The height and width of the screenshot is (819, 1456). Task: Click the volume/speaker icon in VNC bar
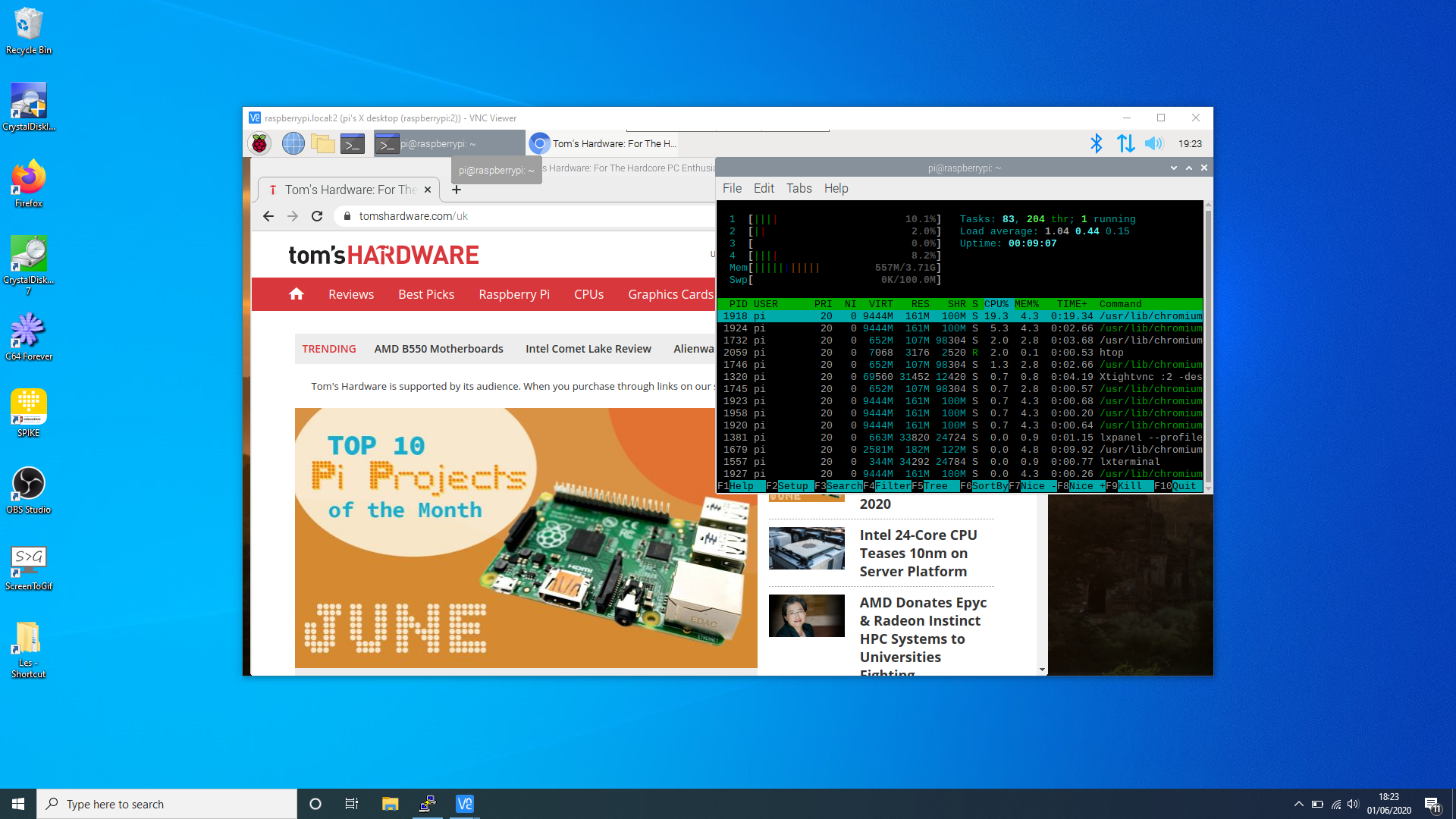point(1154,143)
